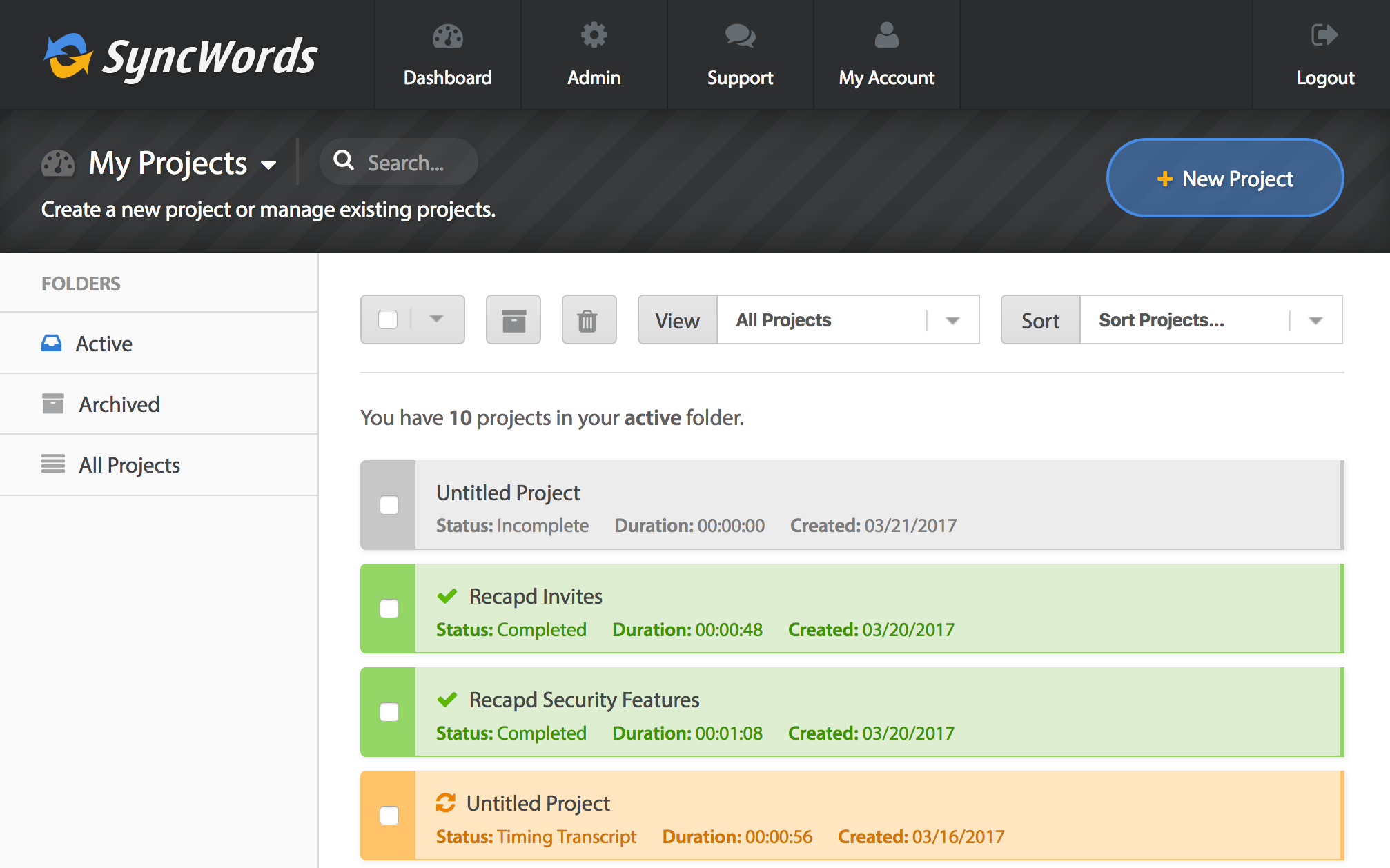Click the Sort label button
The width and height of the screenshot is (1390, 868).
tap(1041, 319)
